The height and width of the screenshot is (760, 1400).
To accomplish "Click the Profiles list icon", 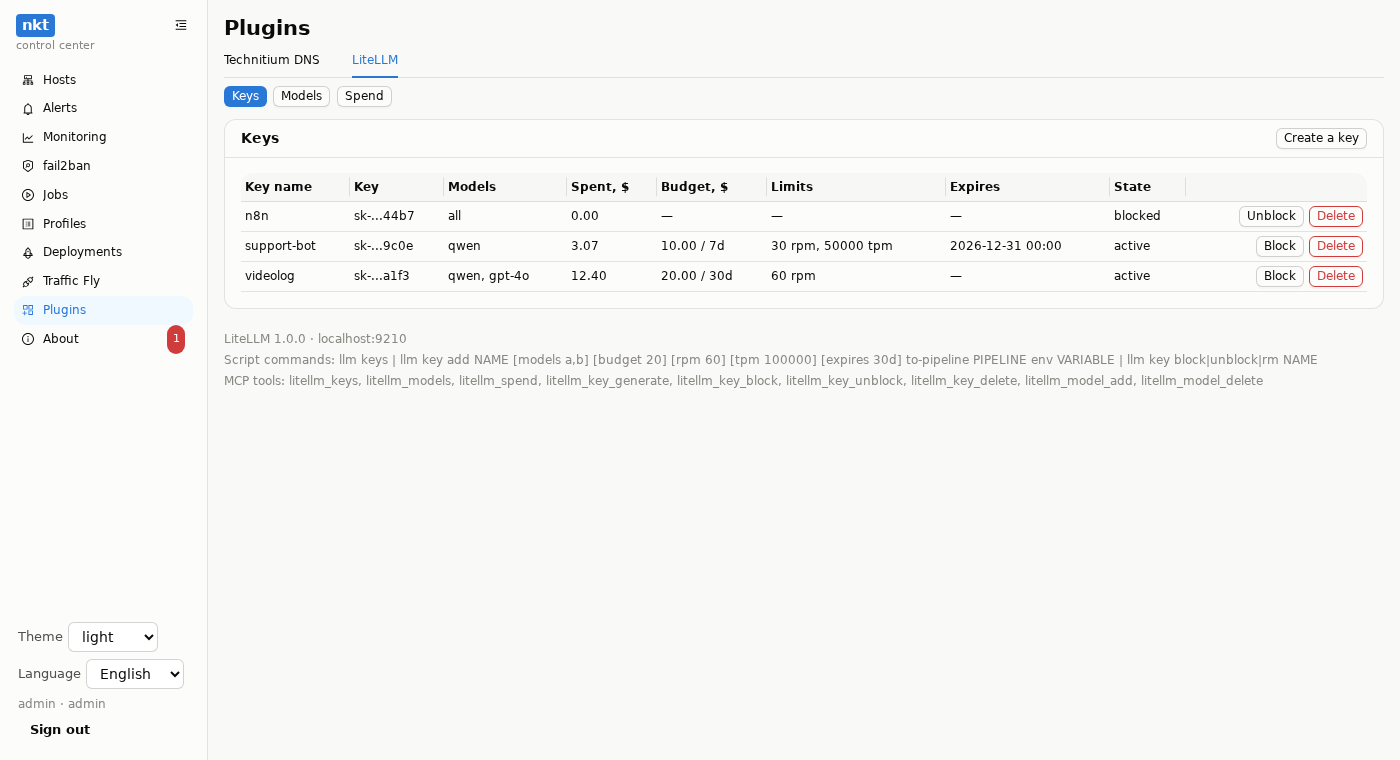I will click(28, 224).
